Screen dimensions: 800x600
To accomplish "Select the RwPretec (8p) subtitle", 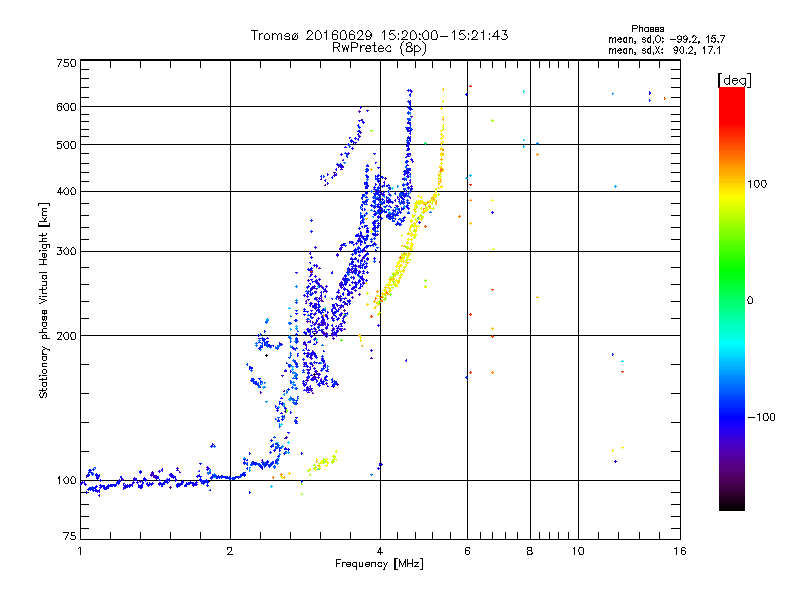I will [379, 48].
